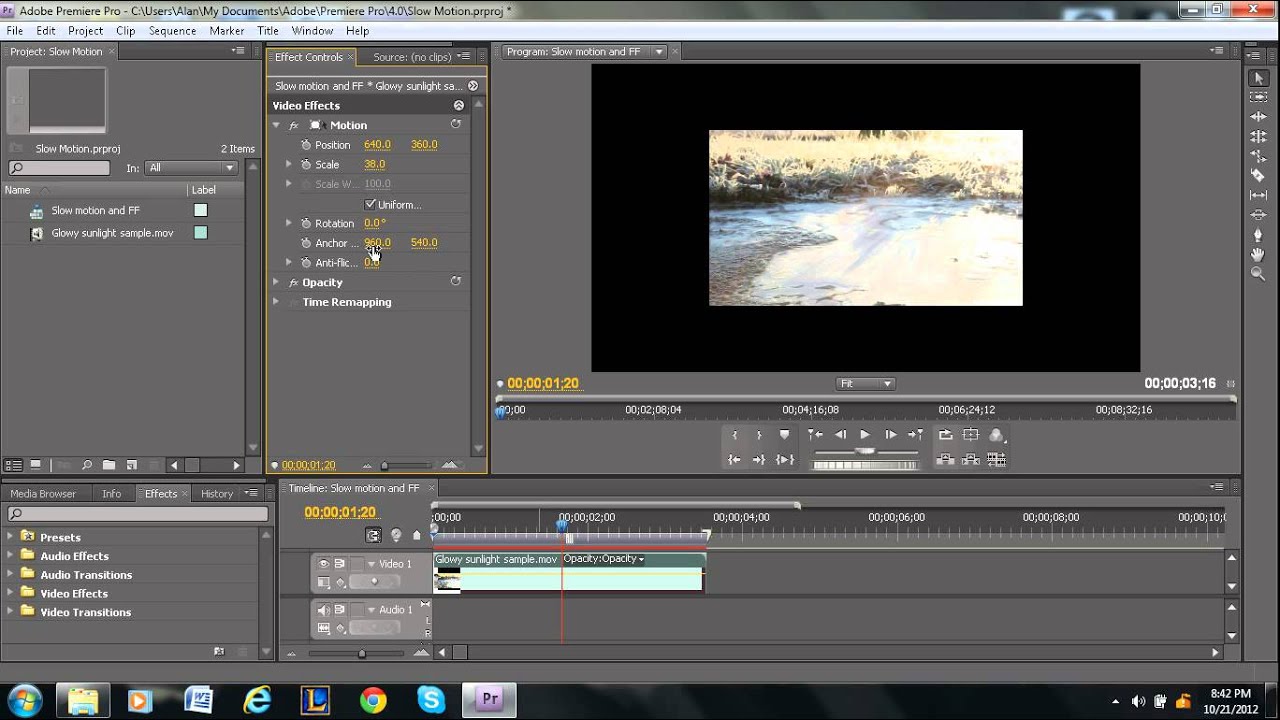The width and height of the screenshot is (1280, 720).
Task: Open New Bin folder icon in Project panel
Action: (109, 465)
